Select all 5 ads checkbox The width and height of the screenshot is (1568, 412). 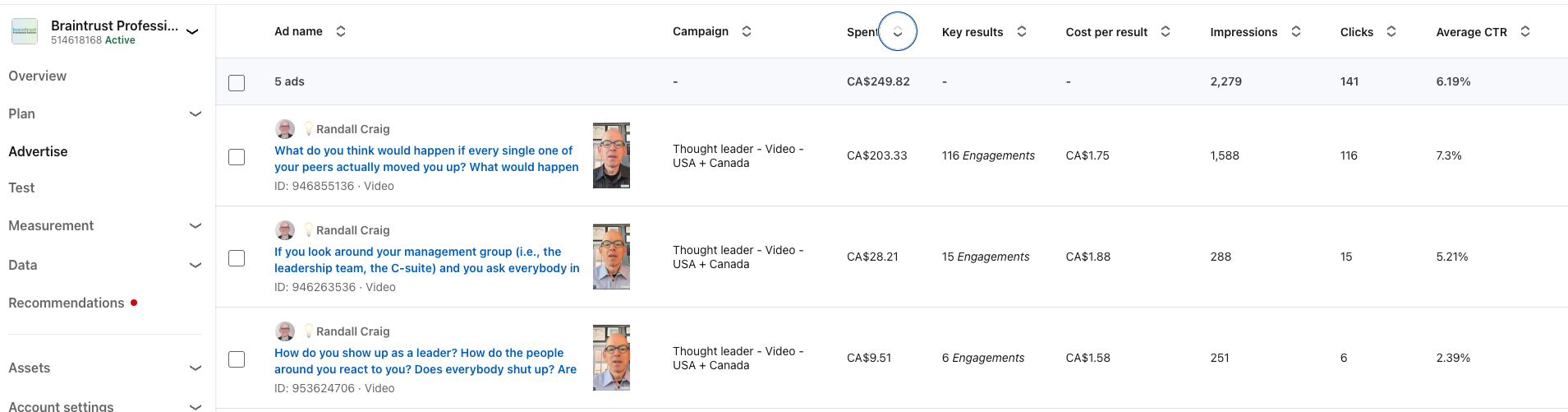pyautogui.click(x=237, y=82)
